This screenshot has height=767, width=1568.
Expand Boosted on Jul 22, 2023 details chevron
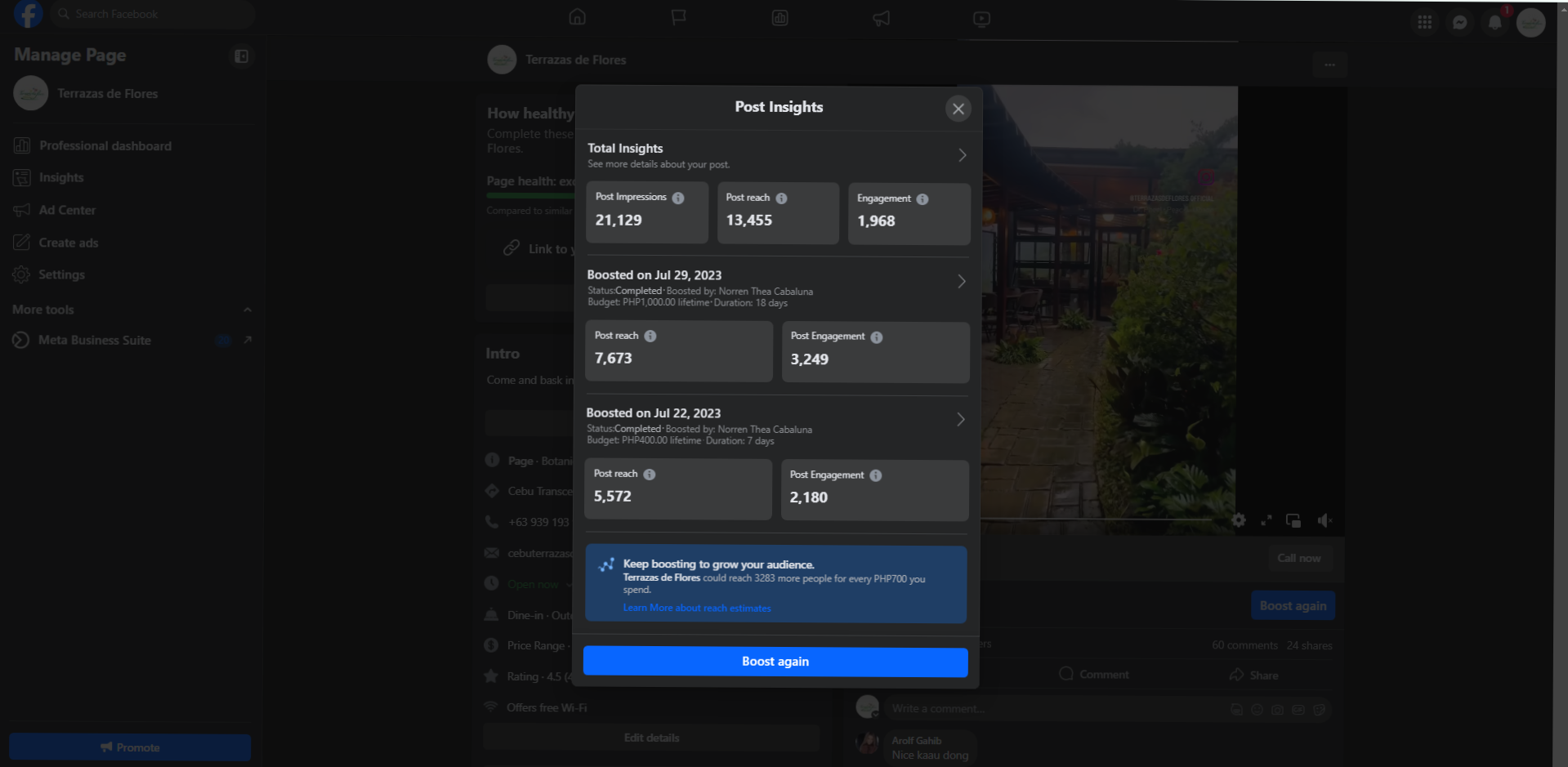coord(961,420)
